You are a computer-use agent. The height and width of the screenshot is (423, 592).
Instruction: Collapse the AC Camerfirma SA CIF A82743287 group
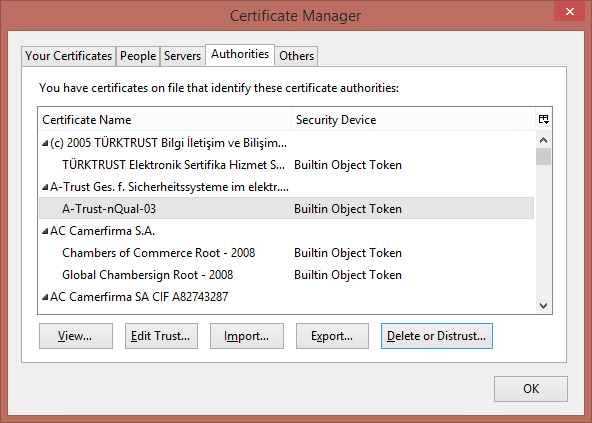tap(45, 297)
